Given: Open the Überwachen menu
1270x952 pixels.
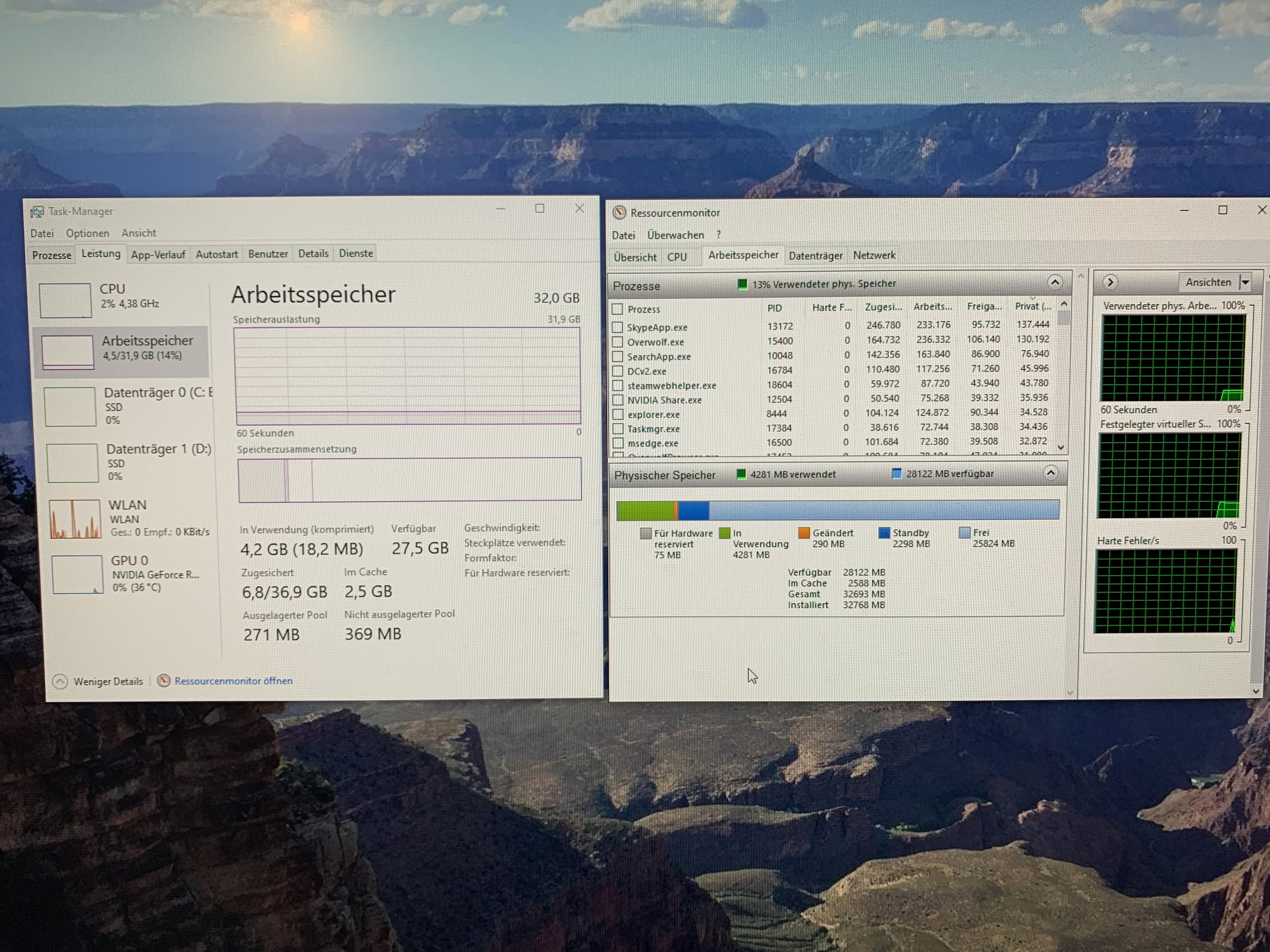Looking at the screenshot, I should pyautogui.click(x=675, y=235).
